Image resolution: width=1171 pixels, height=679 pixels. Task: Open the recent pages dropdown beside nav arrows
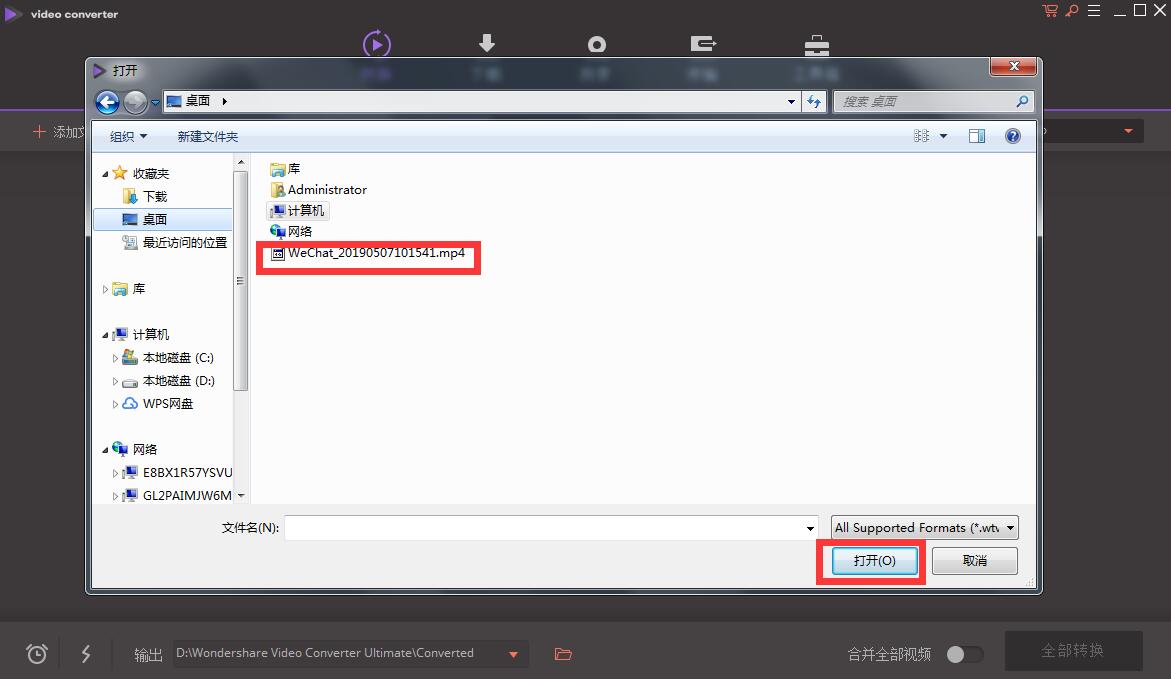[155, 102]
